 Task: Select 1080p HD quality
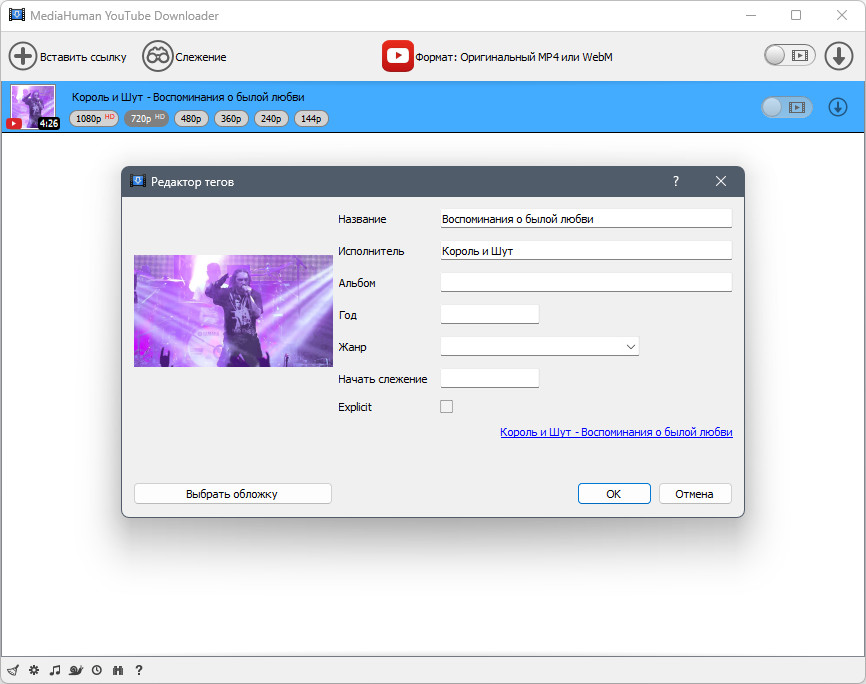[94, 118]
